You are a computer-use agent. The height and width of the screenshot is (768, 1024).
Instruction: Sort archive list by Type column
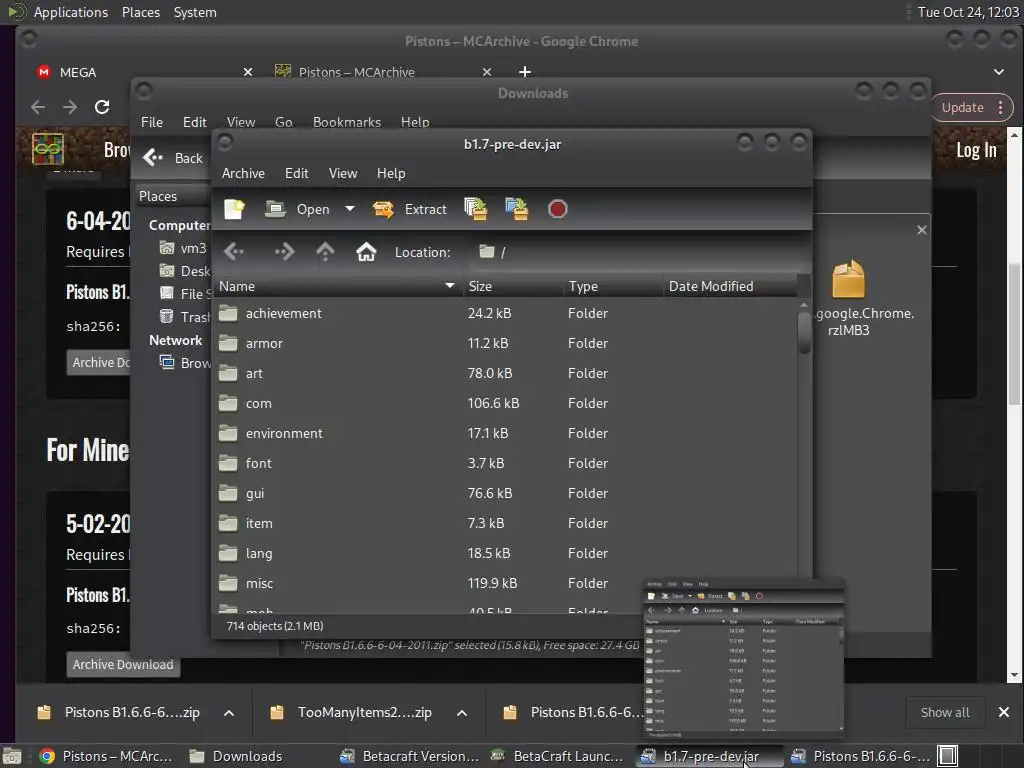click(613, 286)
